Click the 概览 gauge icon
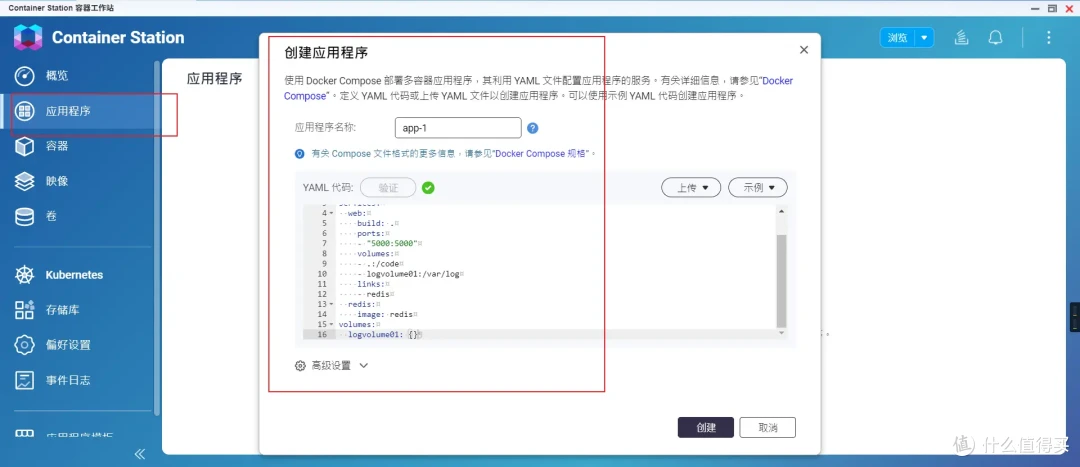The image size is (1080, 467). click(25, 75)
